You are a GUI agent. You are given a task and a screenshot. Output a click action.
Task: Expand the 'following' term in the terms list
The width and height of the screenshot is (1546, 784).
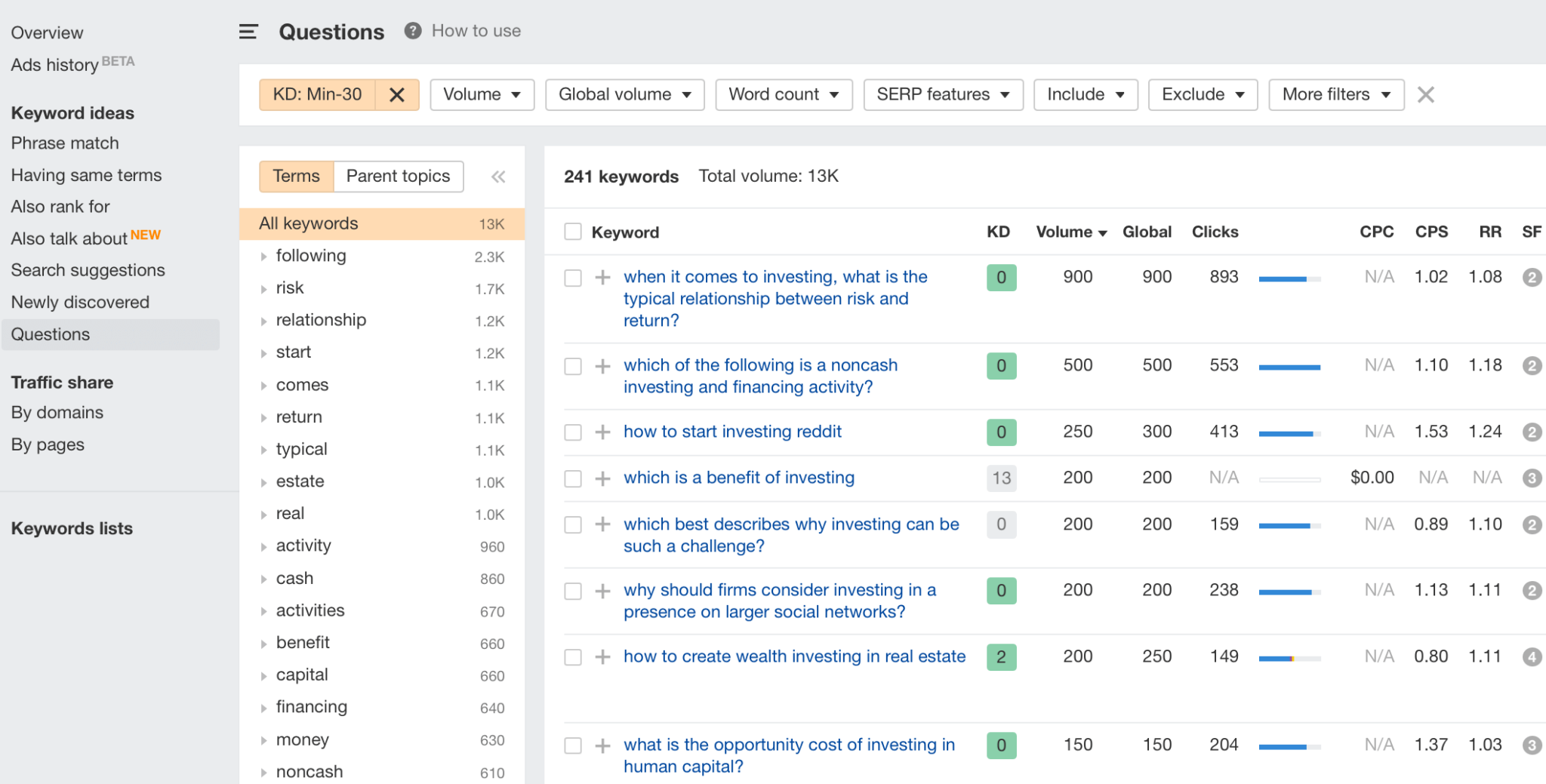(263, 257)
